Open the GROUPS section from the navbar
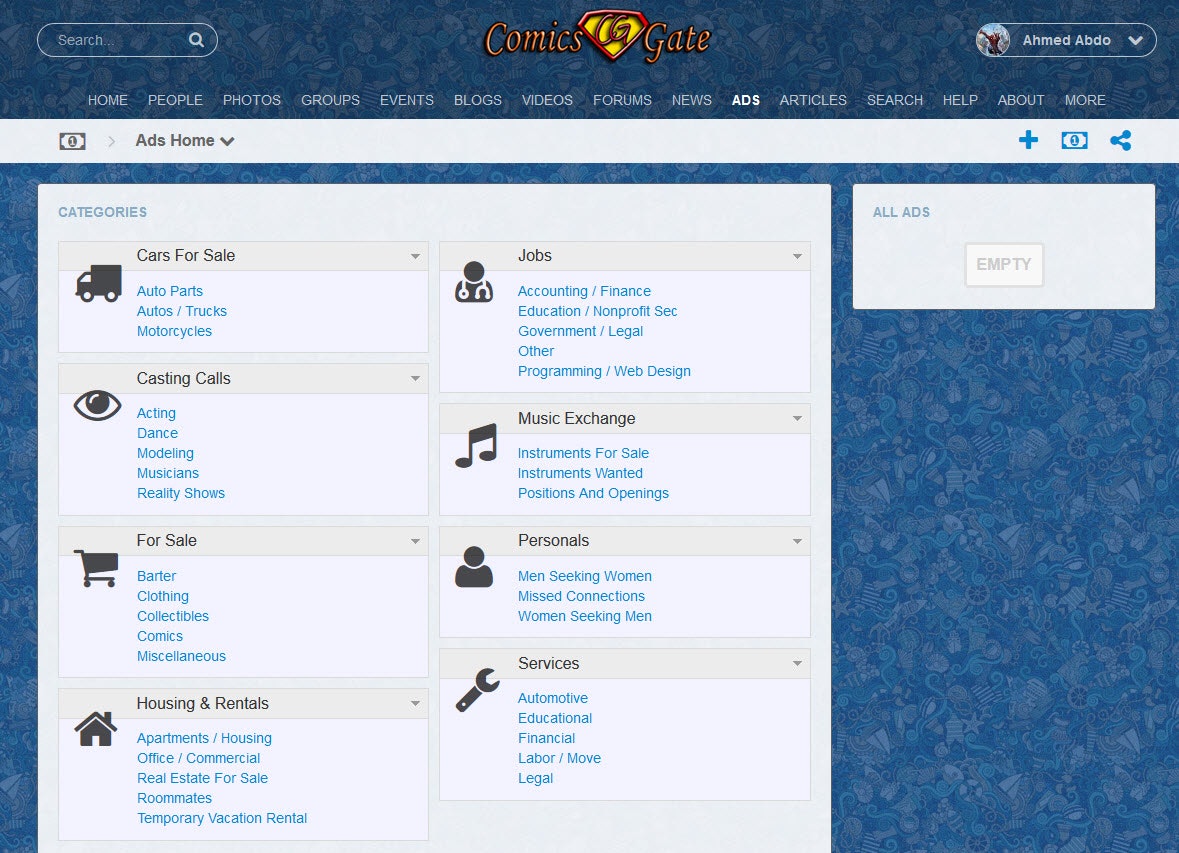This screenshot has height=853, width=1179. pos(330,100)
